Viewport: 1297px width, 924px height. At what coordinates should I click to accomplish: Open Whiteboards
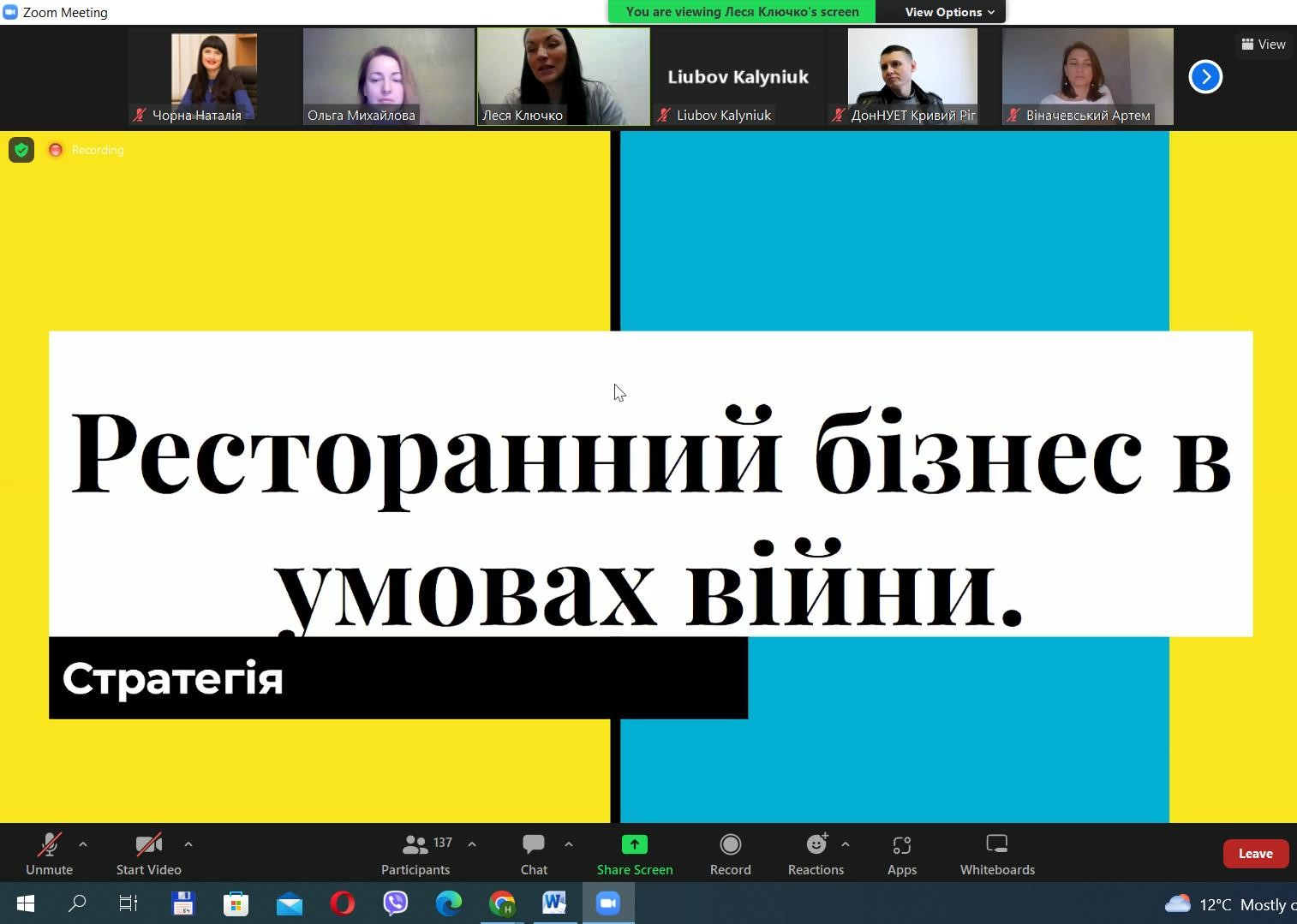pos(997,855)
